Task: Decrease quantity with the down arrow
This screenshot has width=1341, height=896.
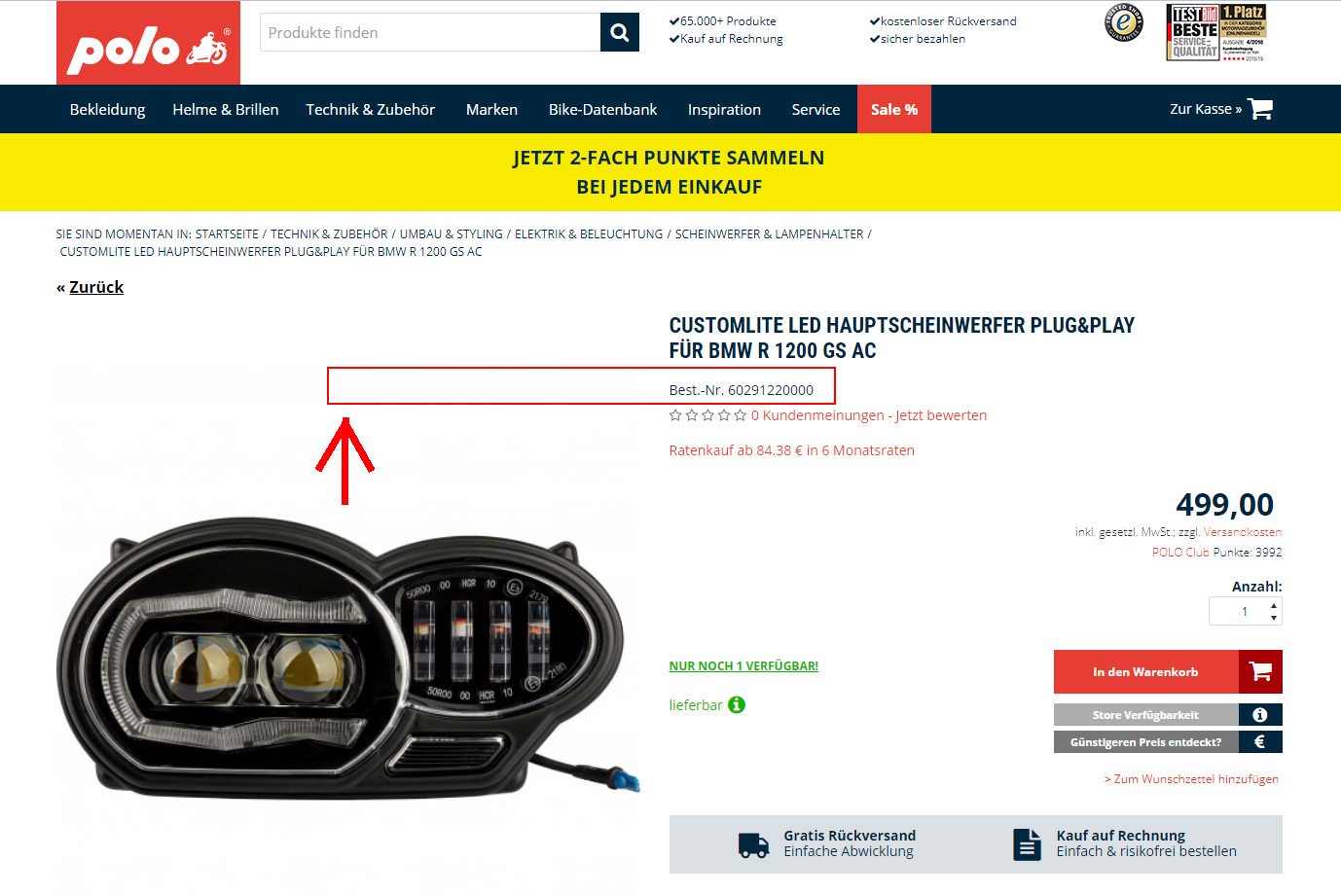Action: tap(1274, 618)
